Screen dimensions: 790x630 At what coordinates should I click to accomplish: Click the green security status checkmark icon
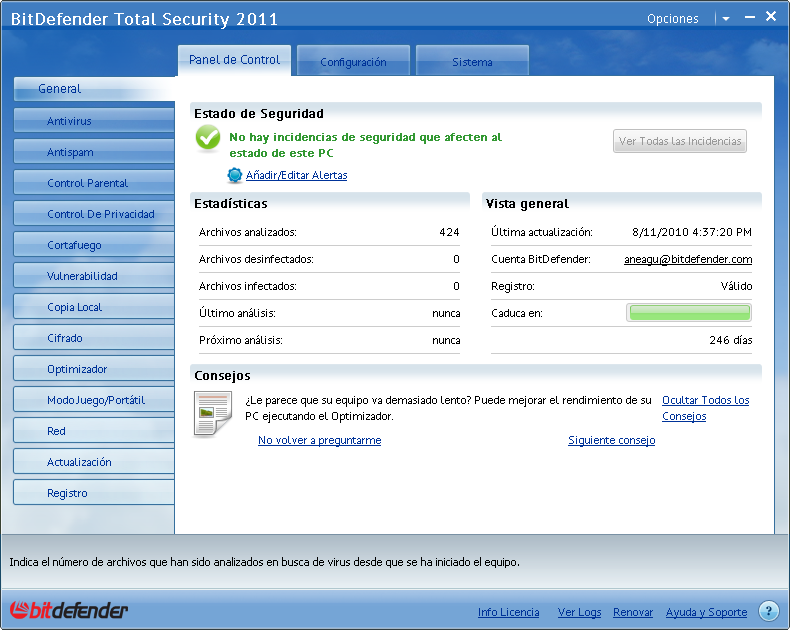tap(208, 138)
